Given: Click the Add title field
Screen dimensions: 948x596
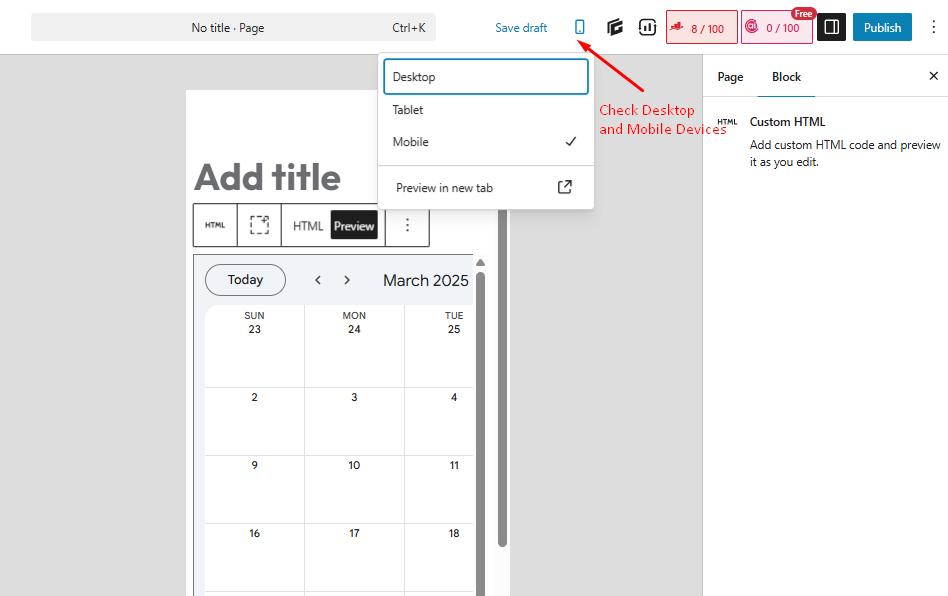Looking at the screenshot, I should (x=267, y=178).
